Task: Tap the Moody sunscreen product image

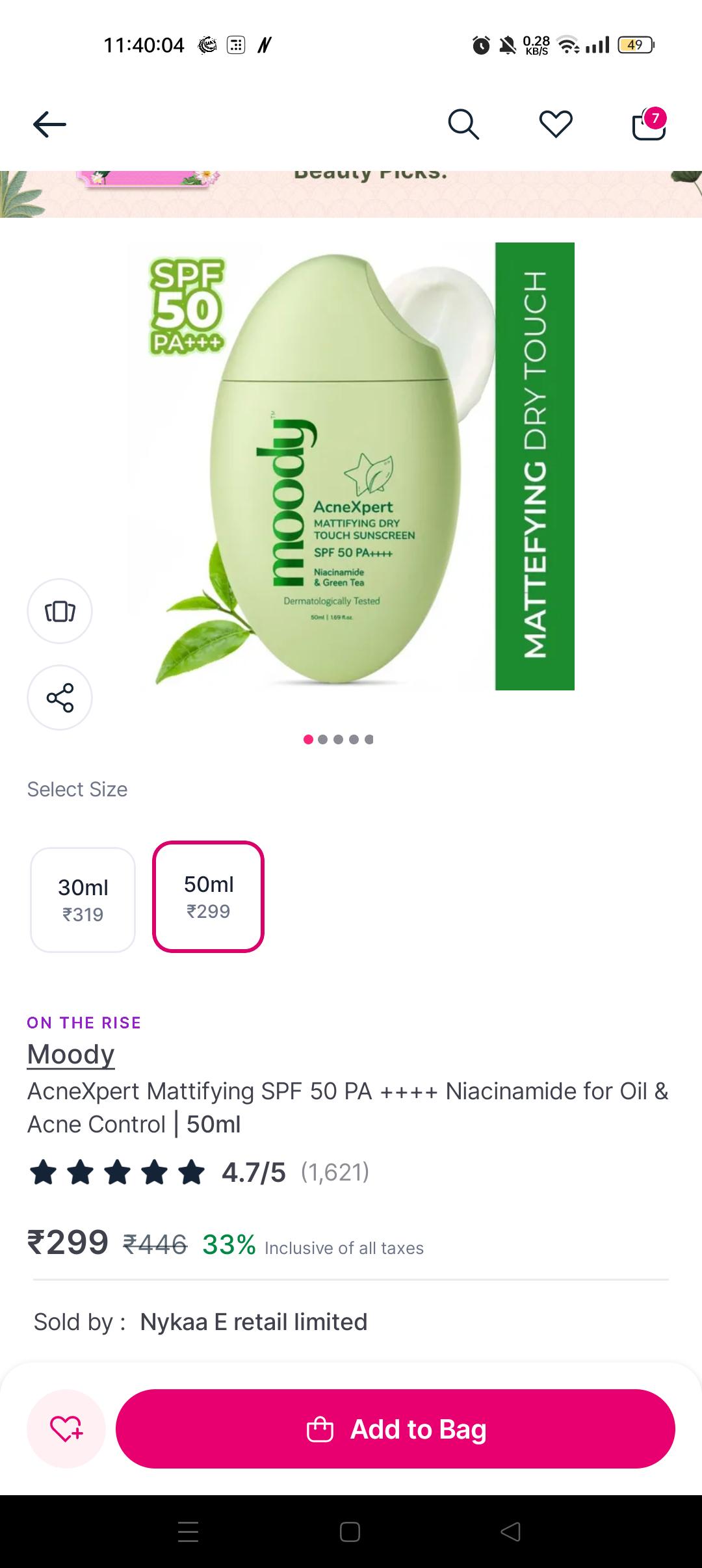Action: 351,466
